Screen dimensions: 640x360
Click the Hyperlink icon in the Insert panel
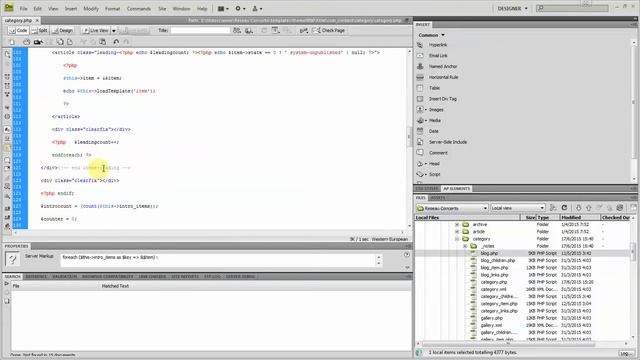tap(420, 45)
